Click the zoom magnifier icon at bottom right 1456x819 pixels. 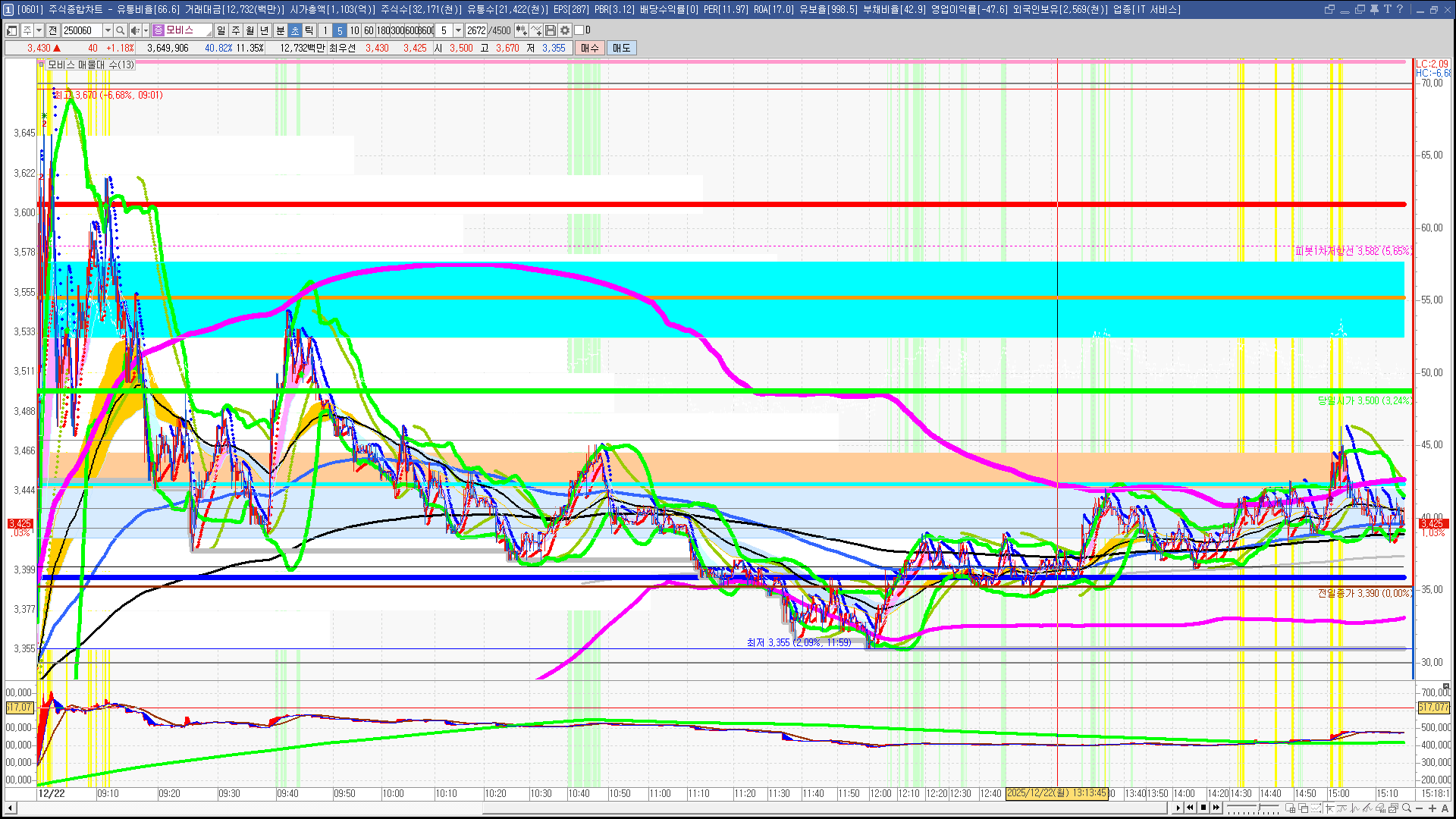coord(1407,808)
